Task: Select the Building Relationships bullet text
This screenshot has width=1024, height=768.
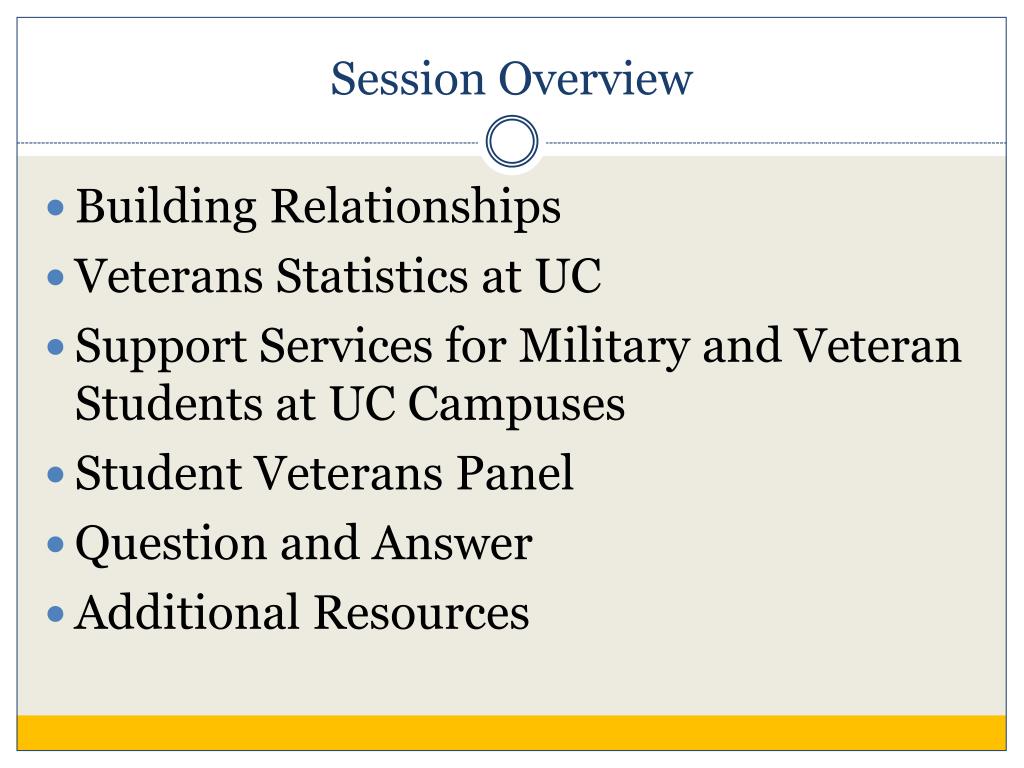Action: click(318, 207)
